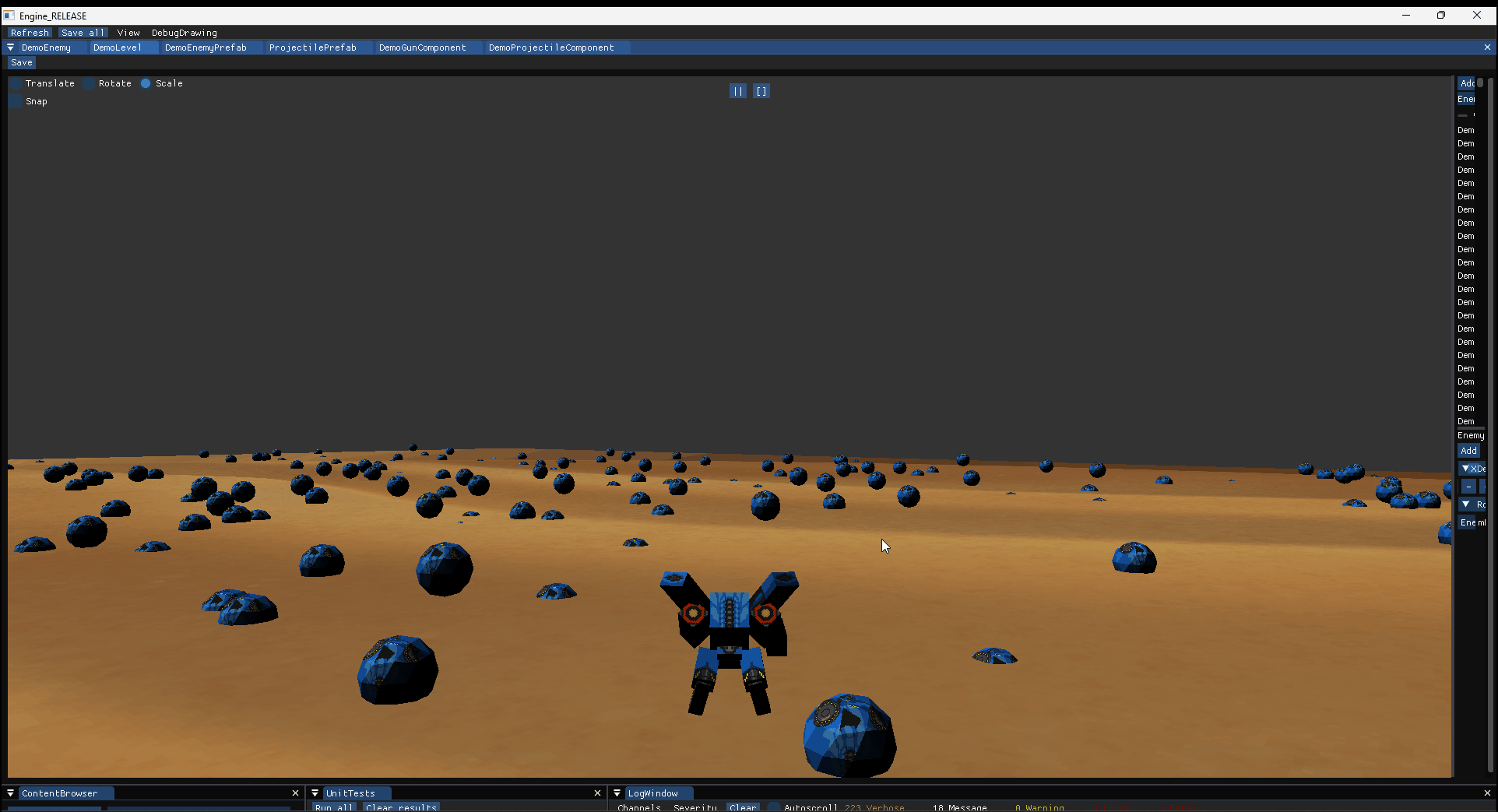The image size is (1498, 812).
Task: Click the Refresh button
Action: point(30,33)
